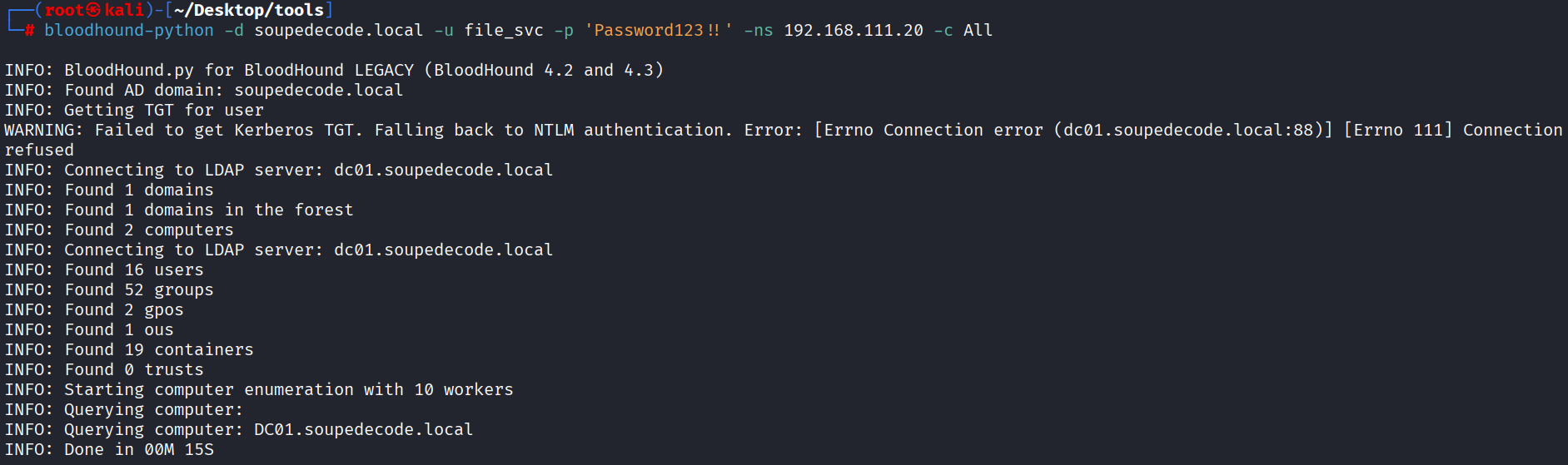The image size is (1568, 465).
Task: Click the soupedecode.local domain argument in the command
Action: [x=339, y=31]
